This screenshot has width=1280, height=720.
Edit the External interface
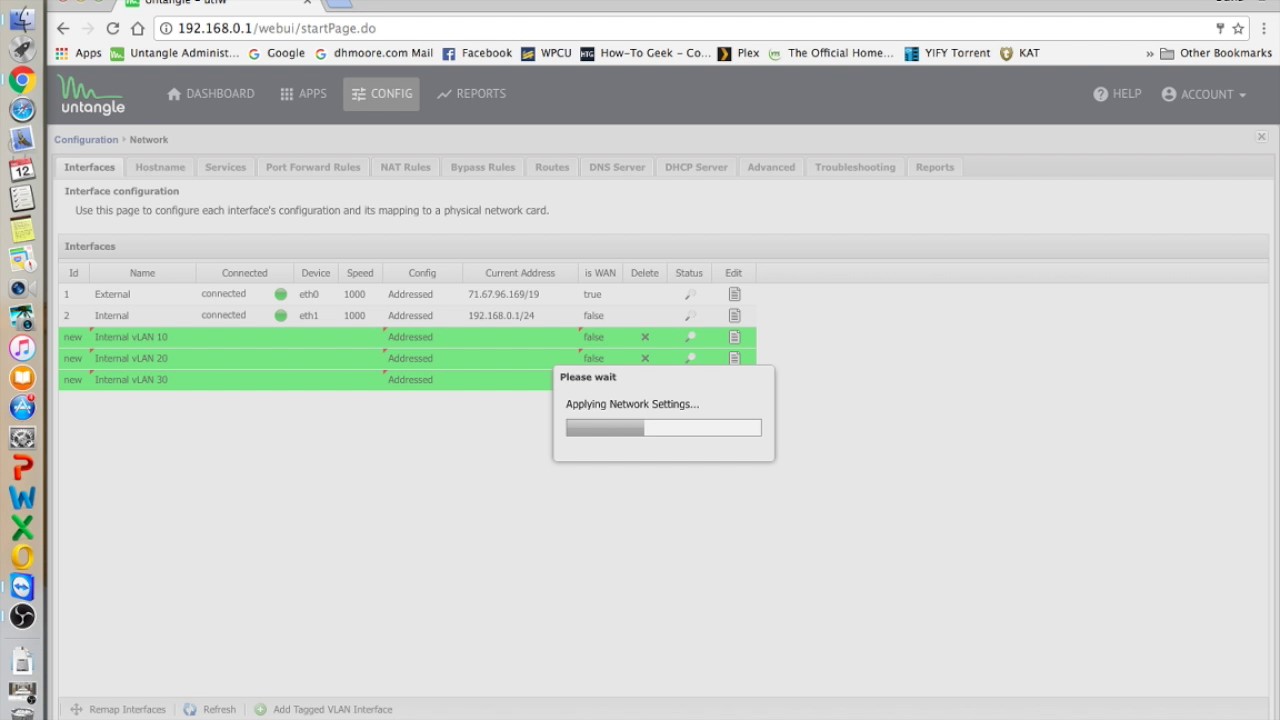(x=734, y=294)
